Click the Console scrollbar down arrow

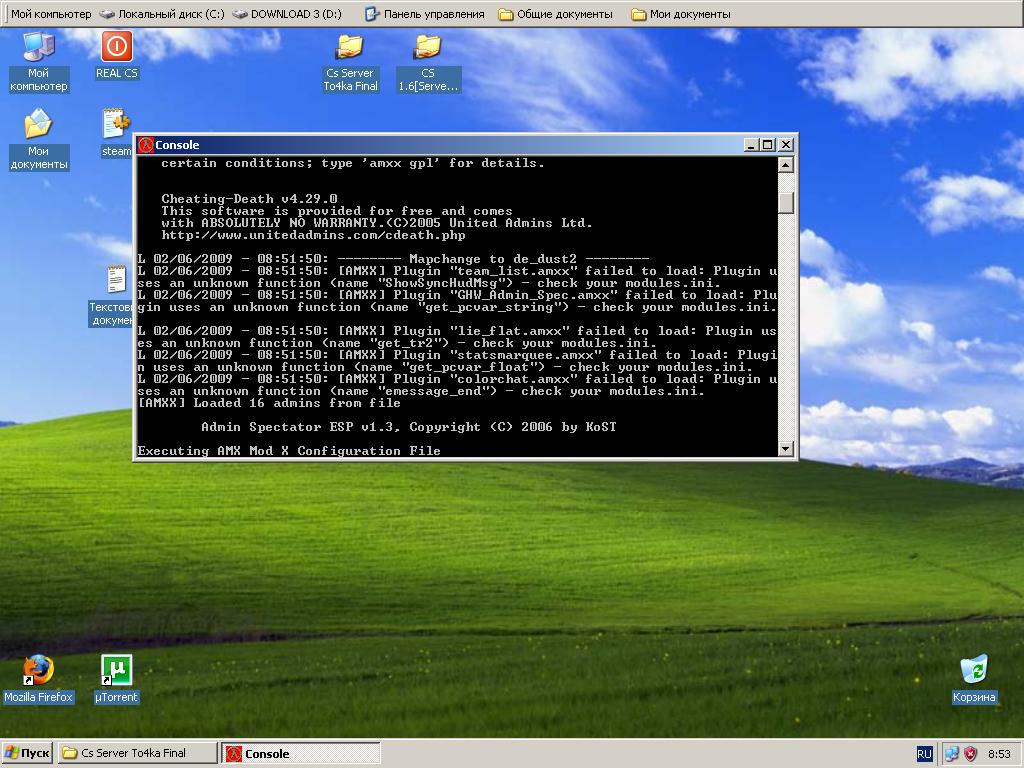(786, 449)
